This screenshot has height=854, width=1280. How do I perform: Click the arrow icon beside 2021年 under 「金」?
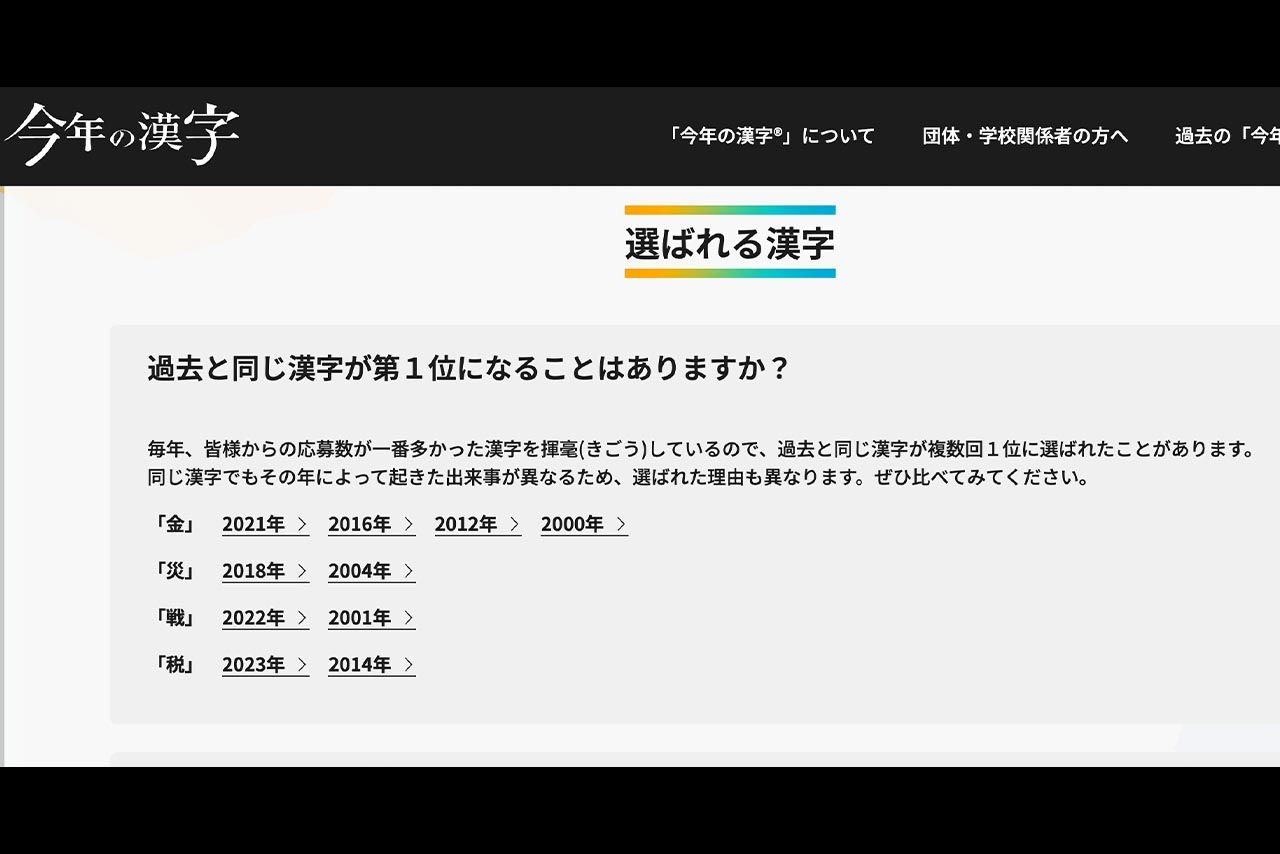303,524
